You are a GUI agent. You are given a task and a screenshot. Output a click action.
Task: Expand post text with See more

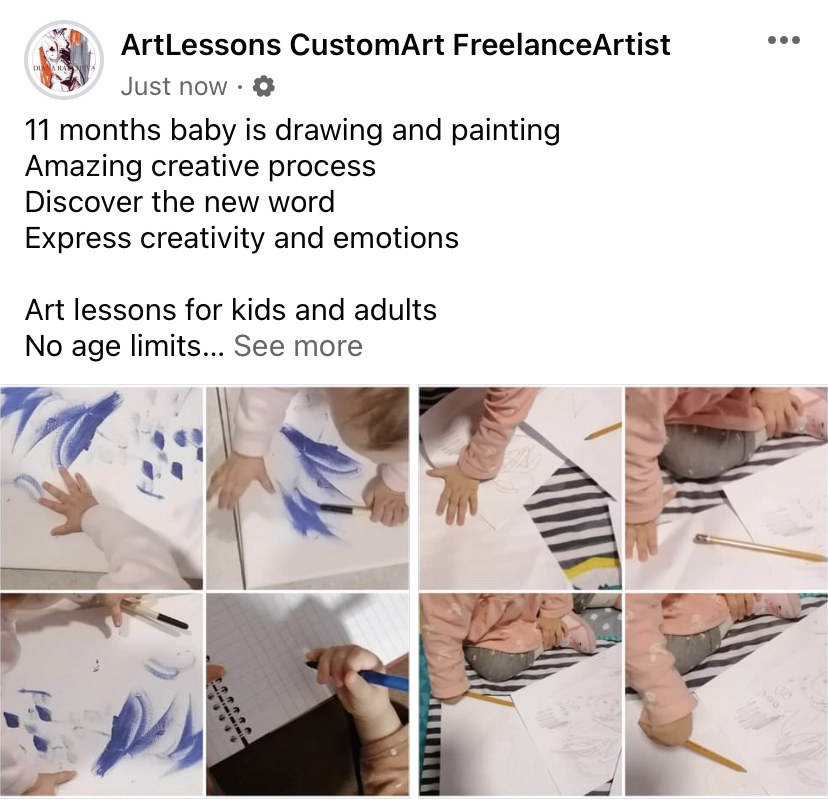(298, 346)
